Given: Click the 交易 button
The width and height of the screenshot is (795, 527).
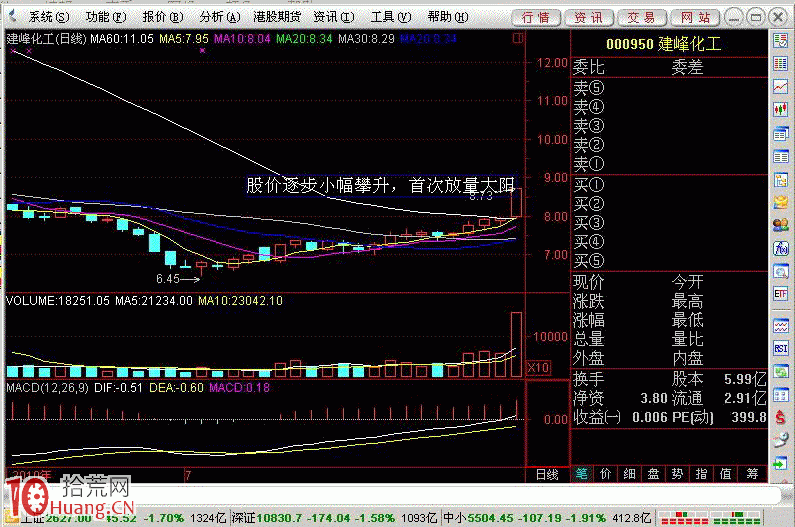Looking at the screenshot, I should (x=642, y=18).
